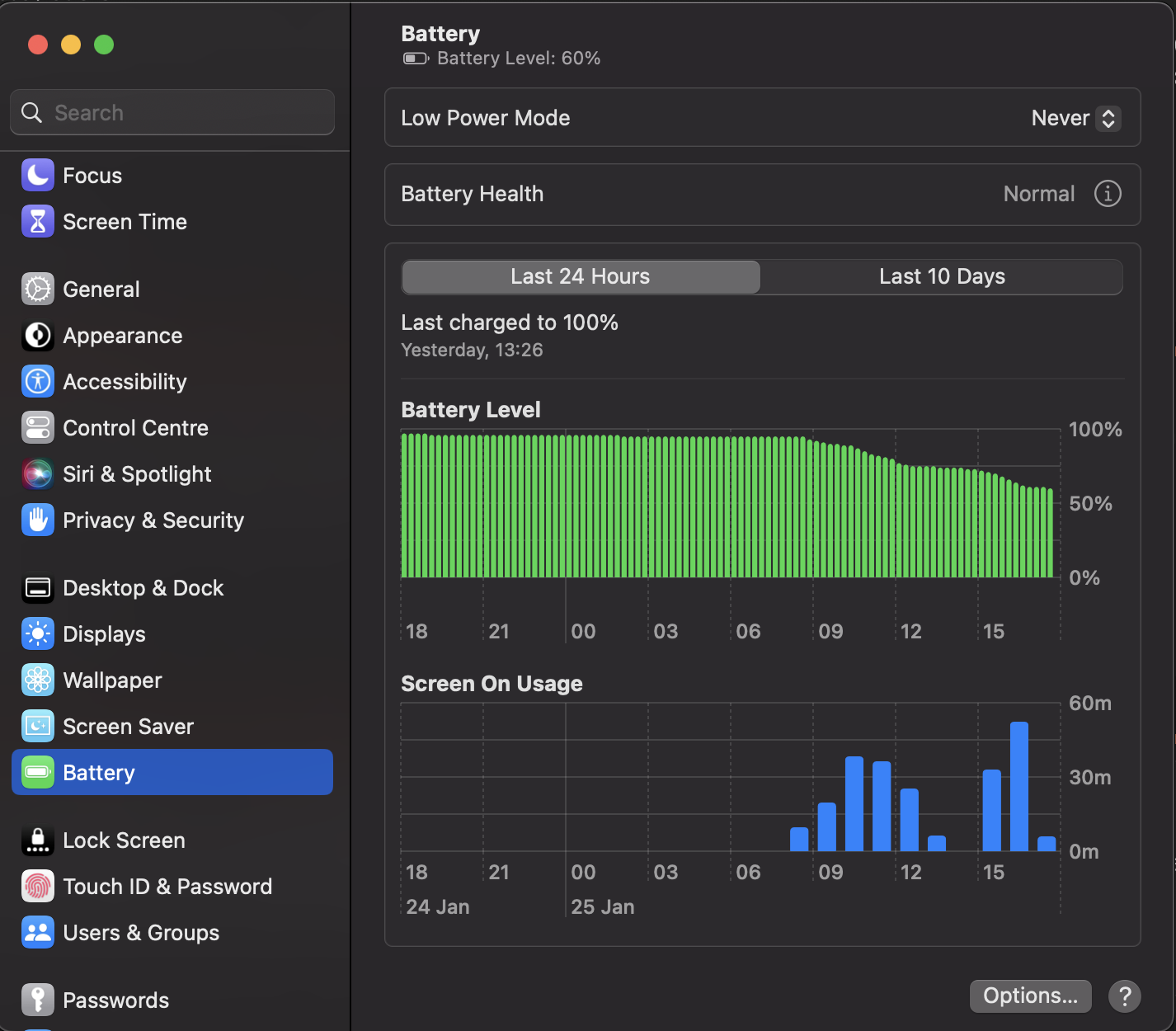Click the Touch ID fingerprint icon
This screenshot has height=1031, width=1176.
coord(38,887)
